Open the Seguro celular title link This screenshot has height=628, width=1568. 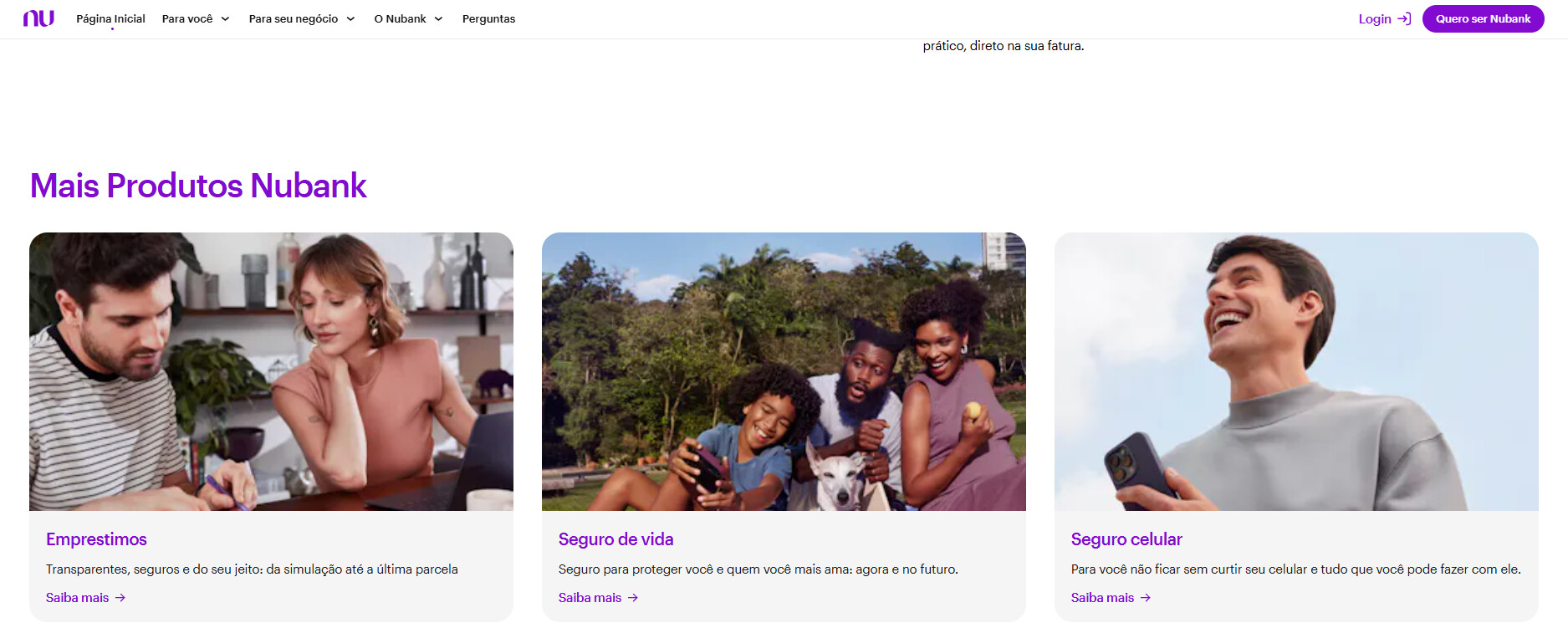tap(1126, 539)
